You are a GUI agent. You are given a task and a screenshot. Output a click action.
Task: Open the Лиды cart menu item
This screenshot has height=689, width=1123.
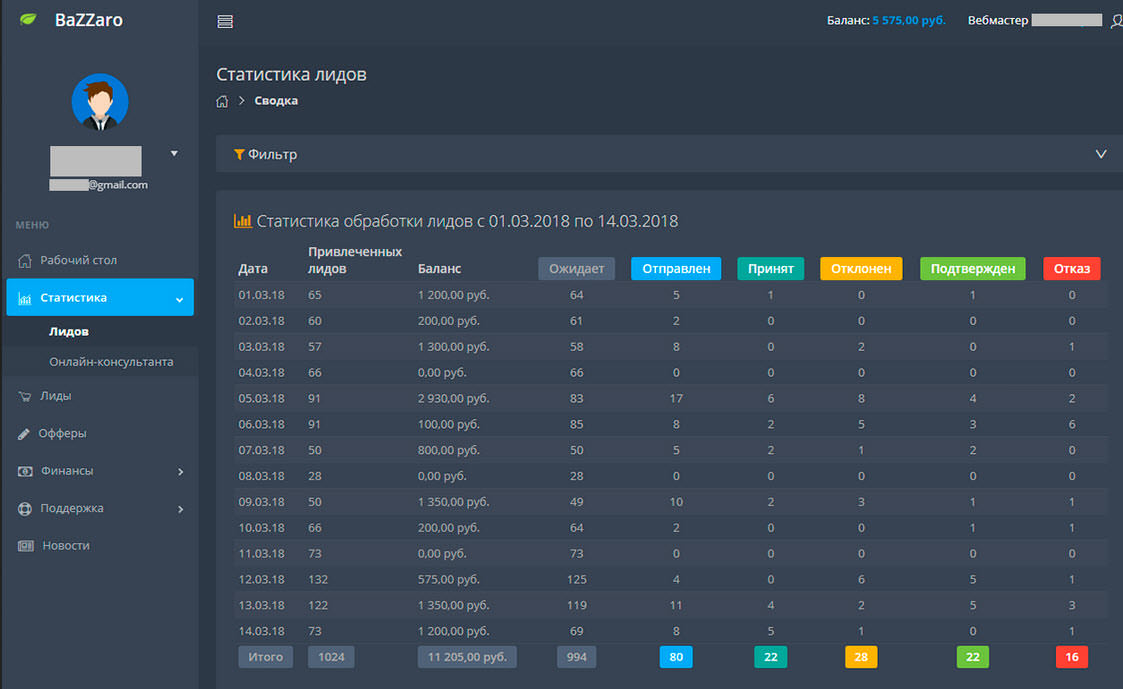coord(55,396)
